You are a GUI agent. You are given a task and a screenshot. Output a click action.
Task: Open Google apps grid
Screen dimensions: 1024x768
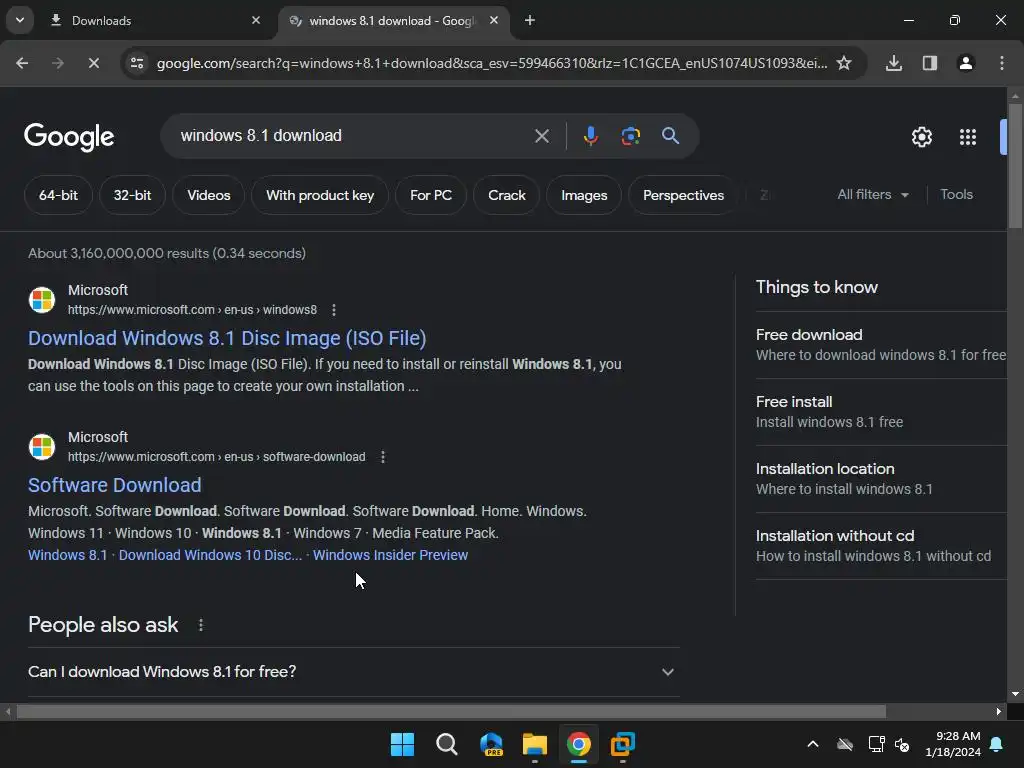click(968, 137)
